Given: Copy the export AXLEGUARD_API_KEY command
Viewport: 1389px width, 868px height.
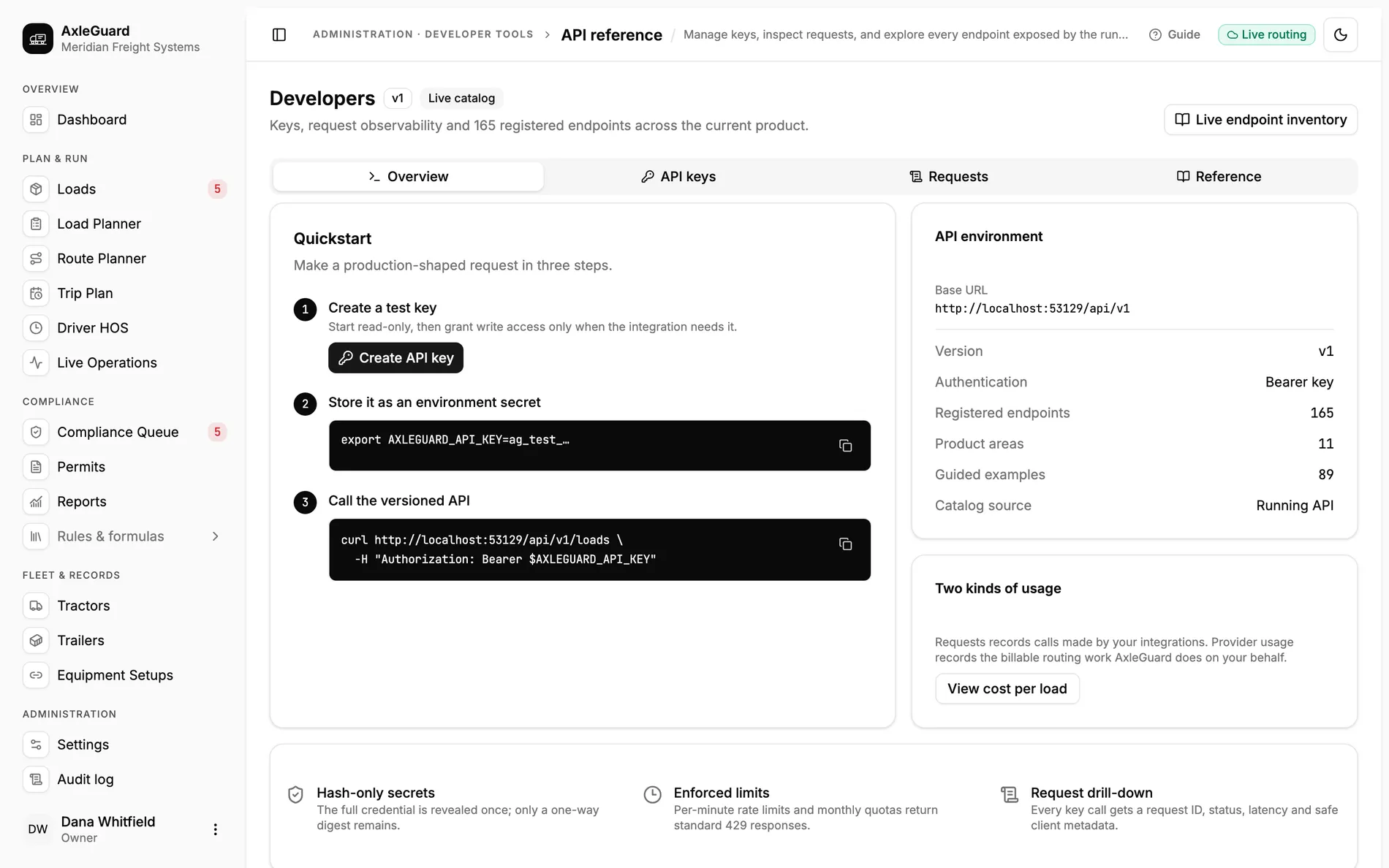Looking at the screenshot, I should click(845, 446).
